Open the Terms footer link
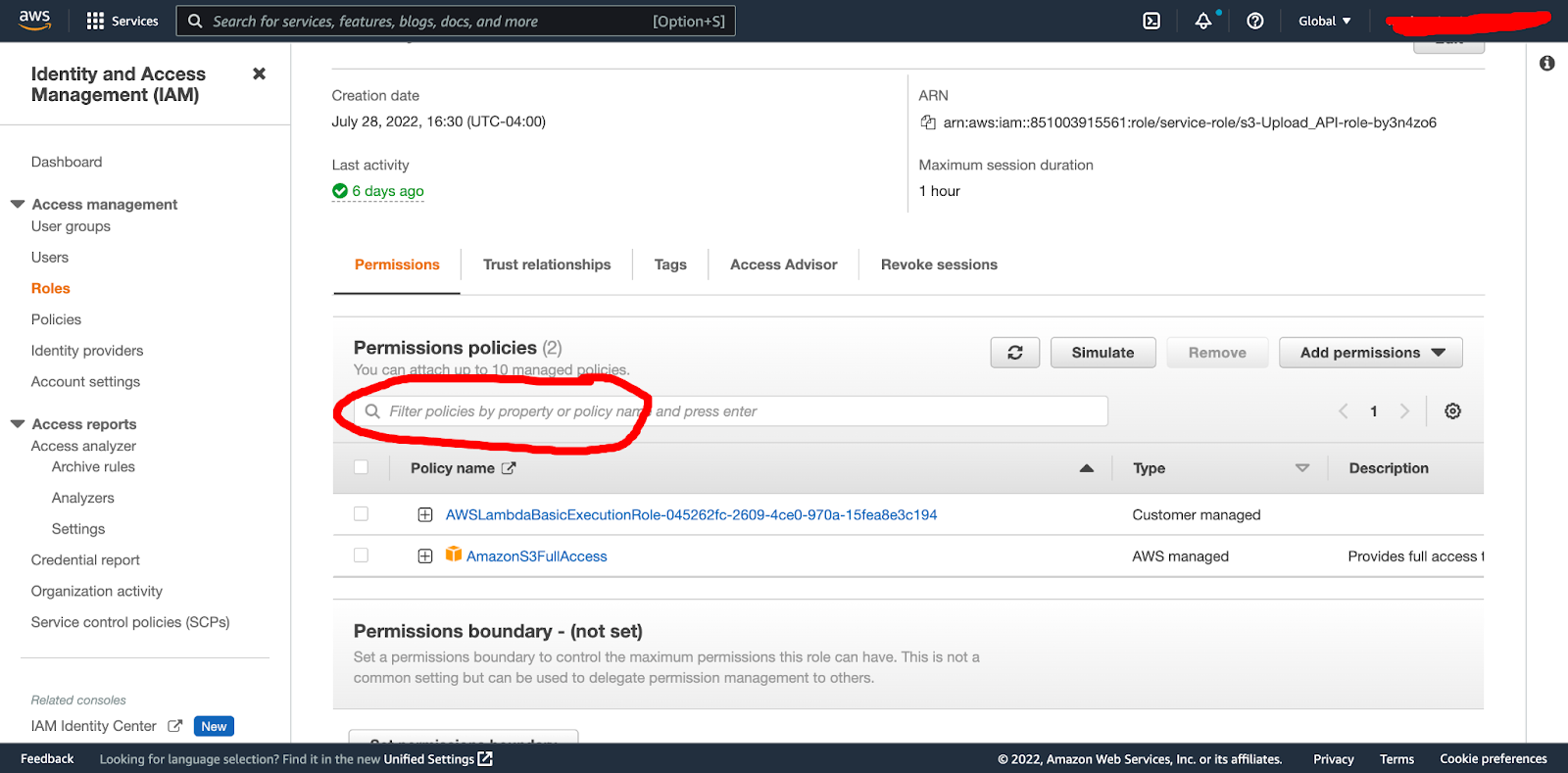Viewport: 1568px width, 773px height. point(1396,759)
